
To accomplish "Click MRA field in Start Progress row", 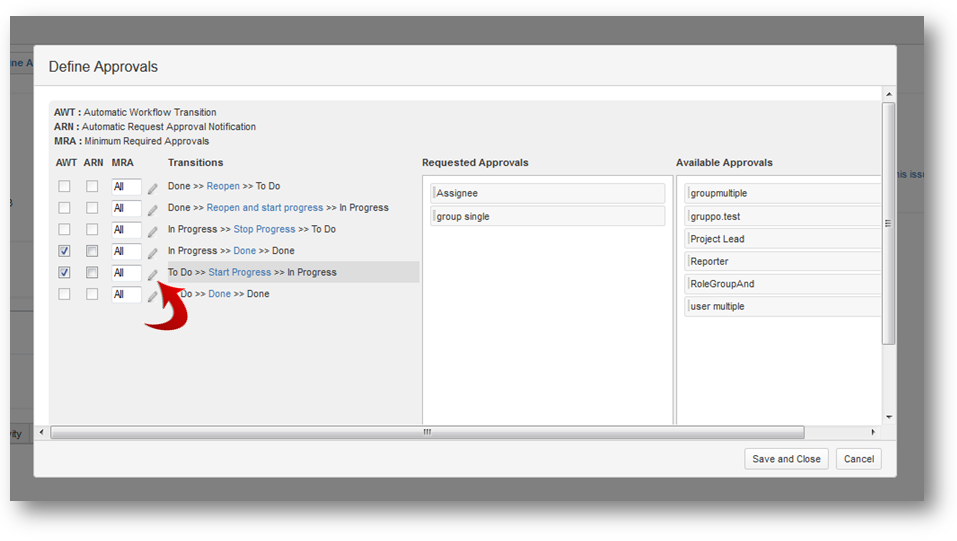I will coord(125,272).
